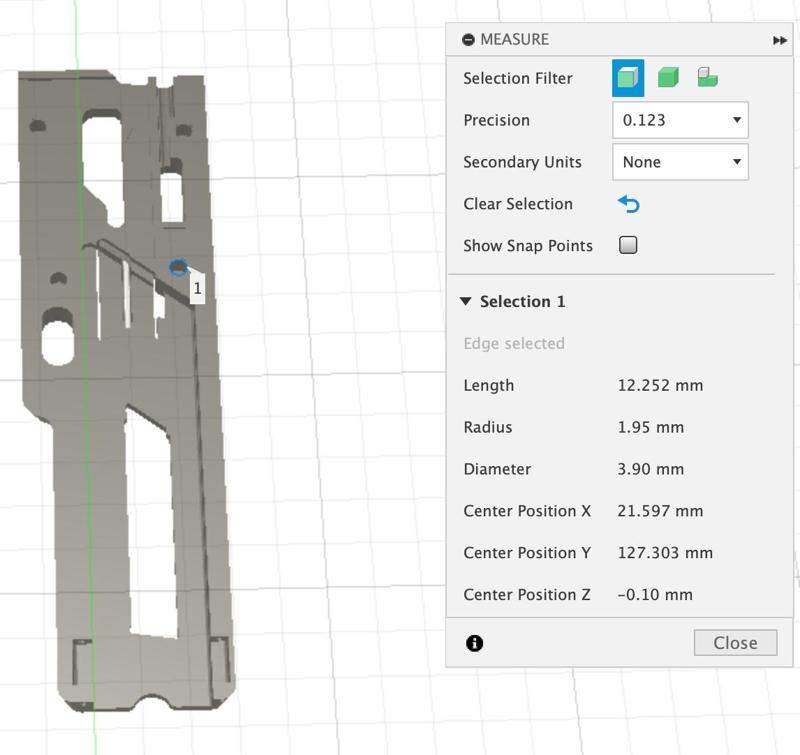Choose the Face/Edge/Vertex selection filter
The image size is (800, 755).
pyautogui.click(x=628, y=78)
